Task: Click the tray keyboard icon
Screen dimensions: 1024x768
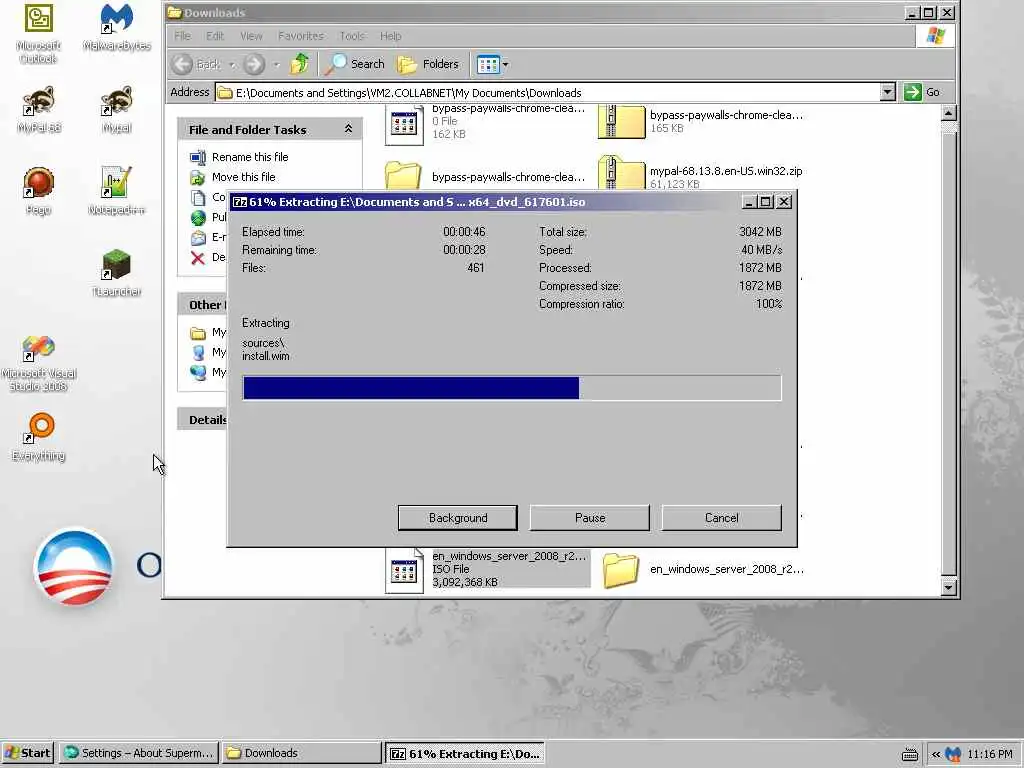Action: click(910, 754)
